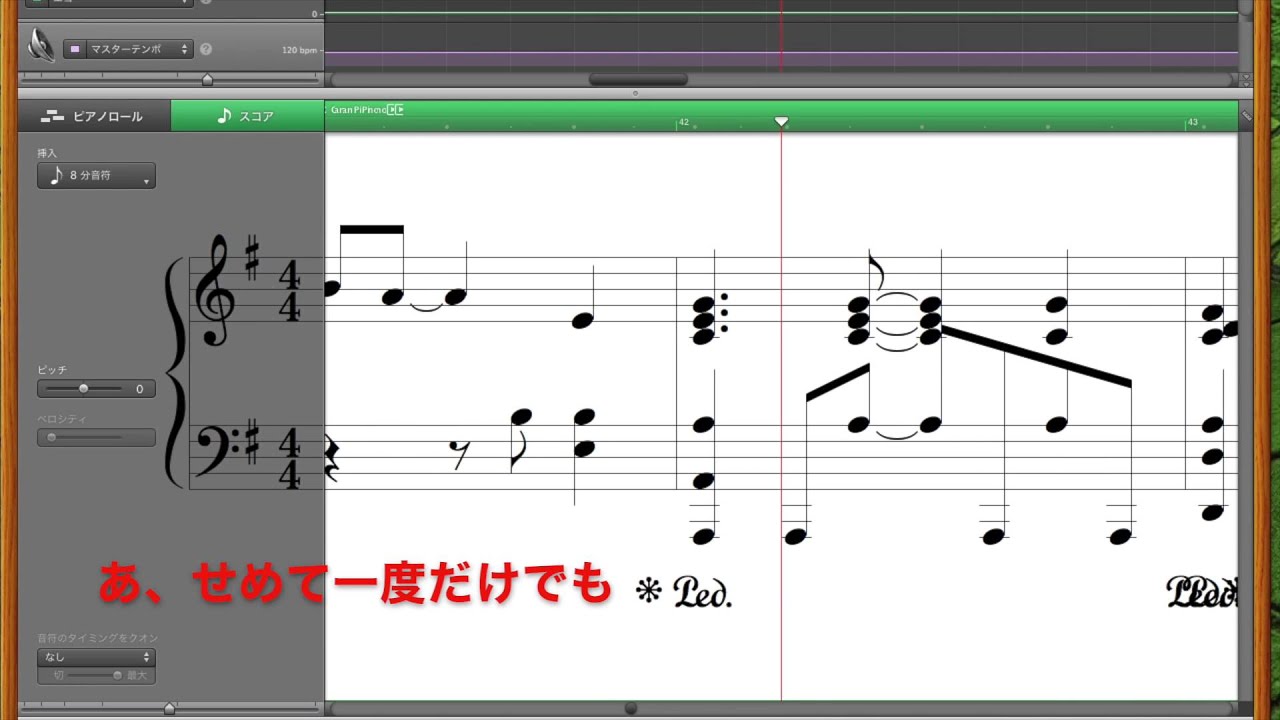Open help for the master tempo track

(206, 49)
